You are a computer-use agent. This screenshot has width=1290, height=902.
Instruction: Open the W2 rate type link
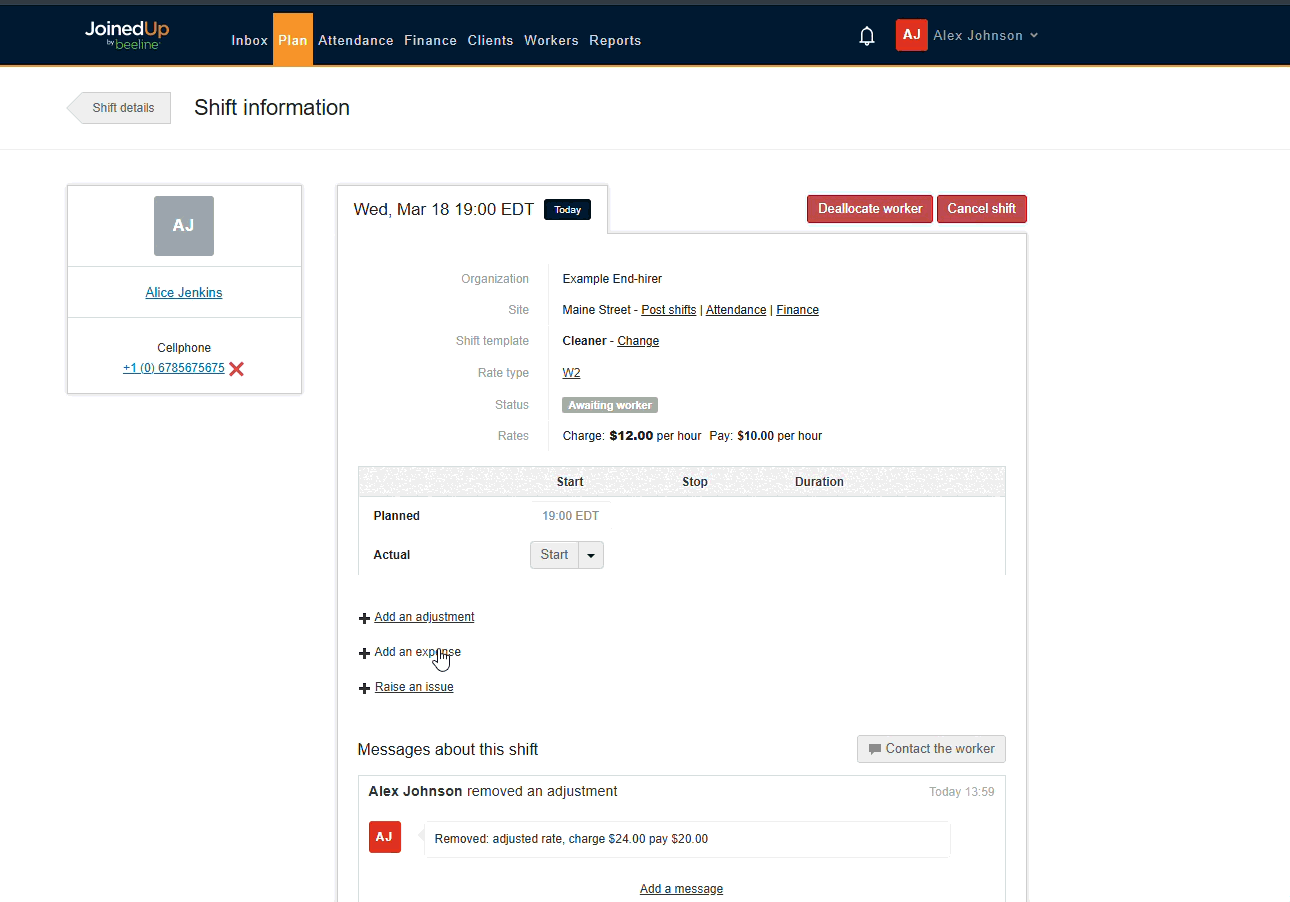point(571,372)
